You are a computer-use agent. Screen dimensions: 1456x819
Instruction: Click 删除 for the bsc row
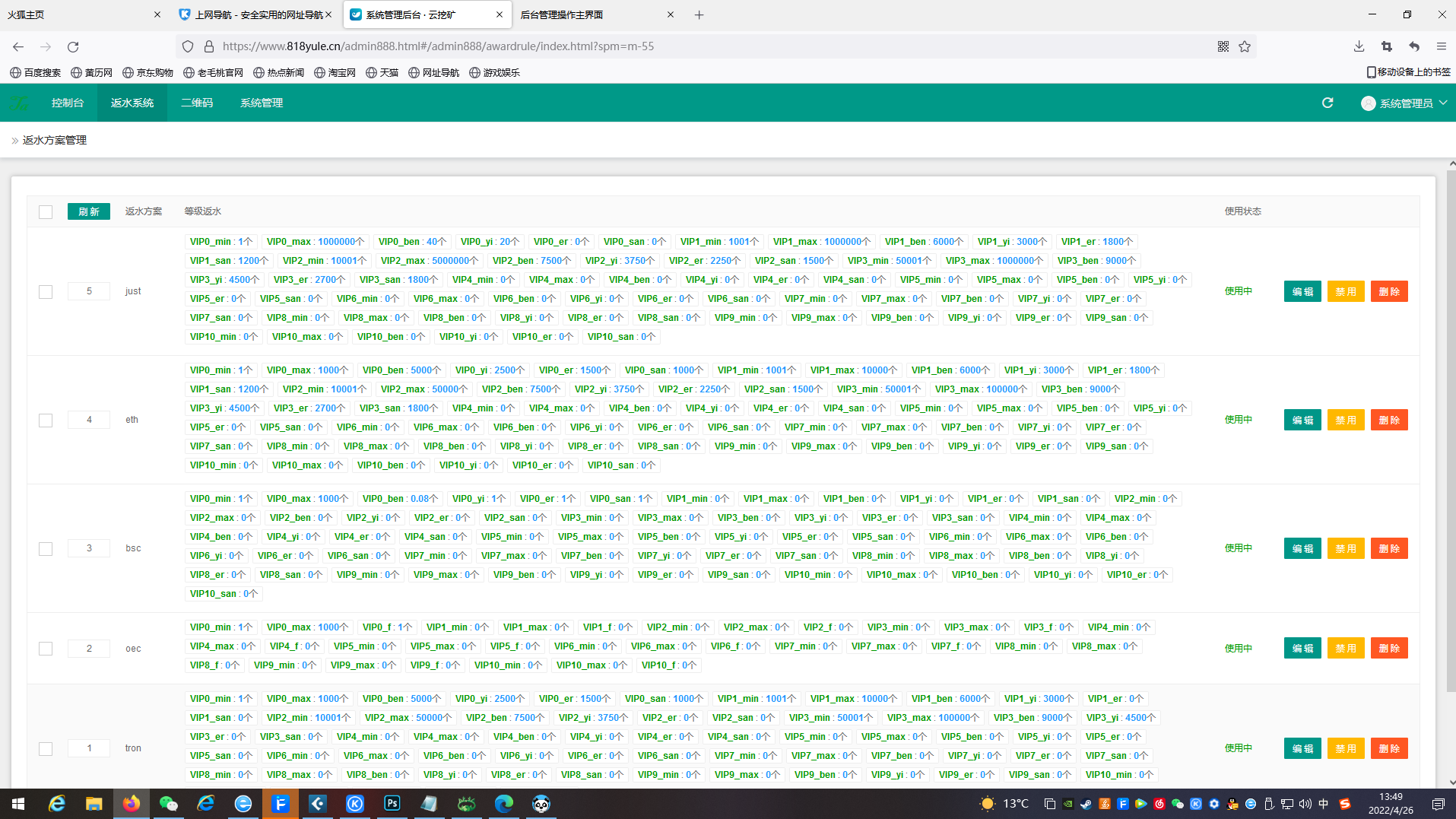coord(1389,548)
